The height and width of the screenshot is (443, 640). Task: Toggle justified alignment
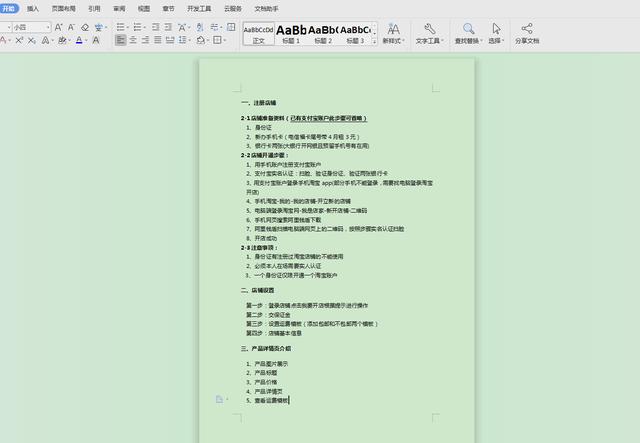pos(158,40)
